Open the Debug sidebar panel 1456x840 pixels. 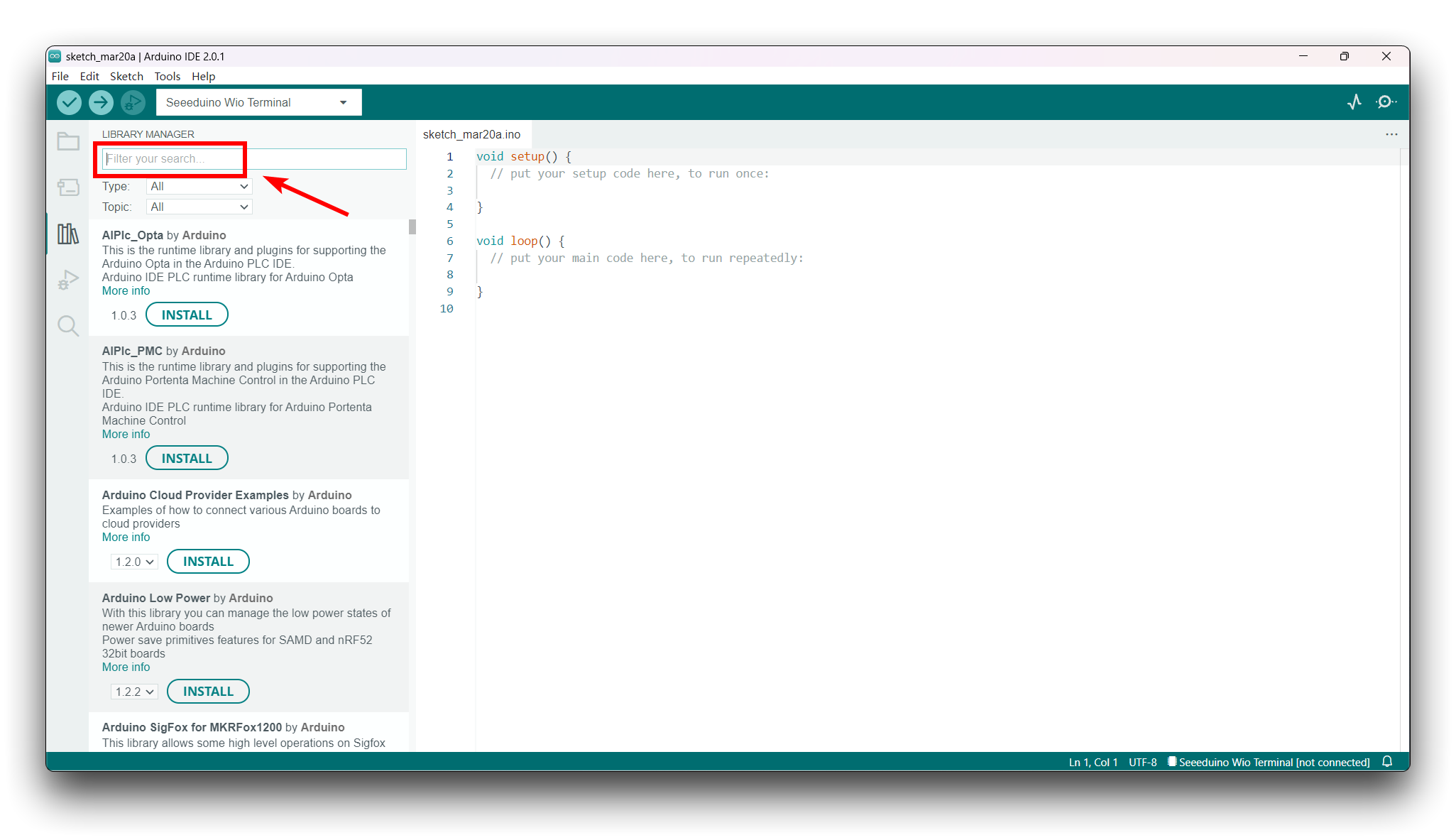pyautogui.click(x=68, y=280)
